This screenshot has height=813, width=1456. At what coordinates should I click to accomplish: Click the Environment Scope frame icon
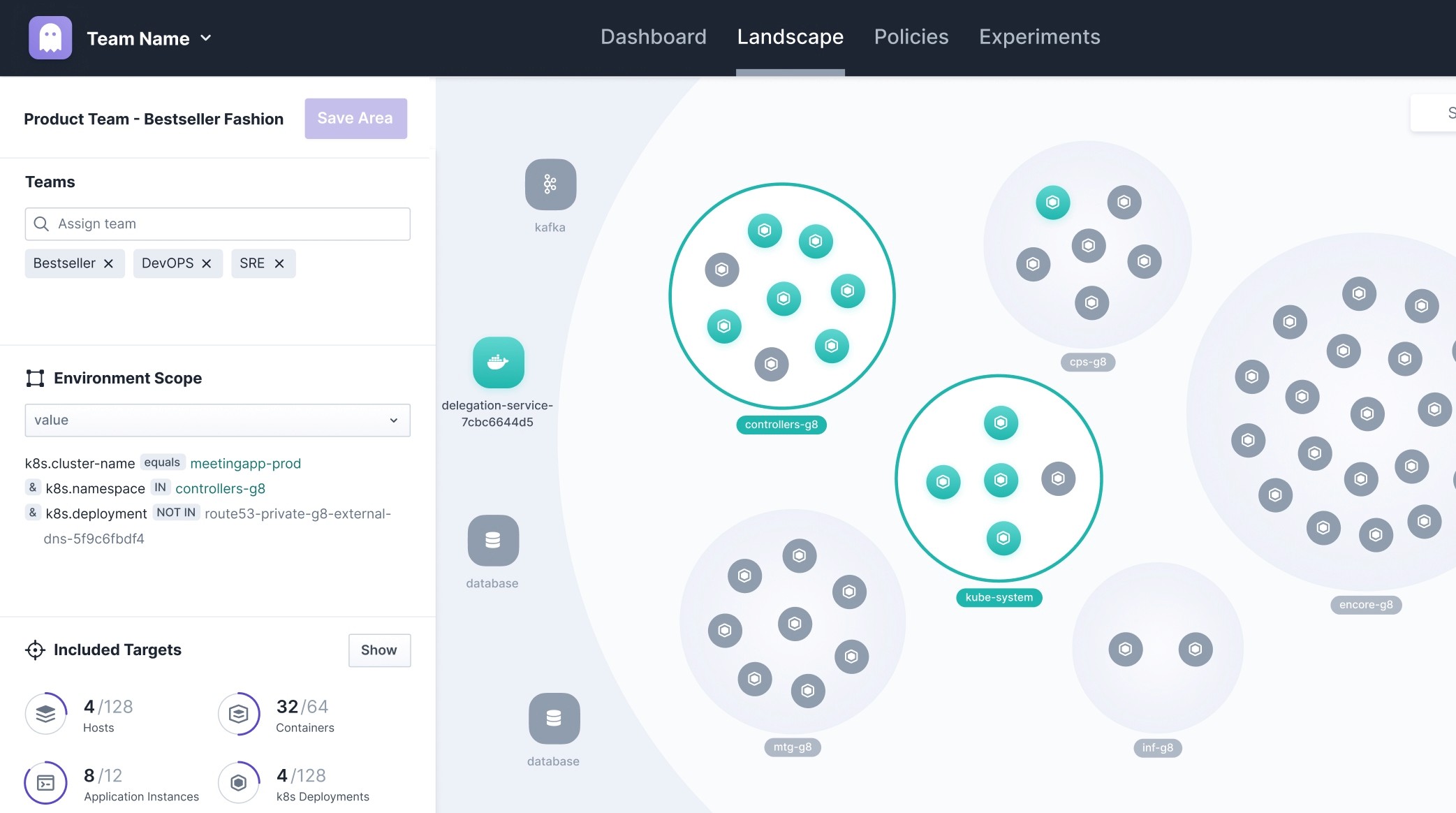pos(35,378)
